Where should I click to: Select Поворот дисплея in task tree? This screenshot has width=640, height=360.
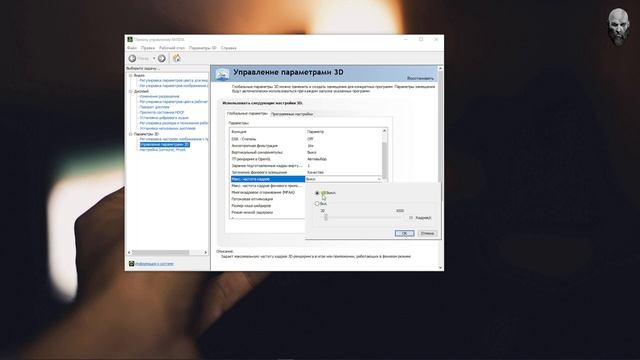tap(154, 107)
